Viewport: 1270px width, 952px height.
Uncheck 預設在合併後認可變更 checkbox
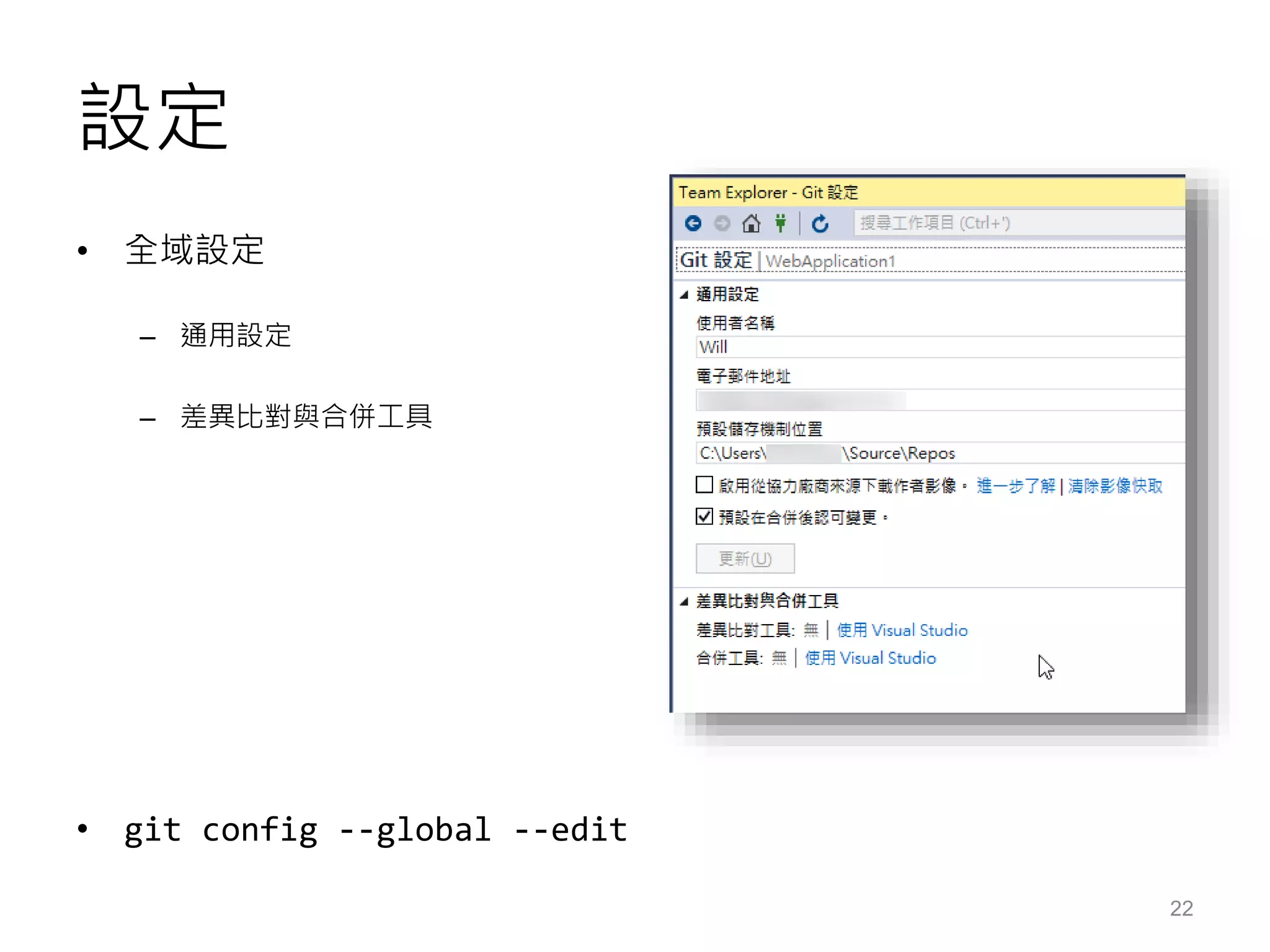[x=704, y=516]
